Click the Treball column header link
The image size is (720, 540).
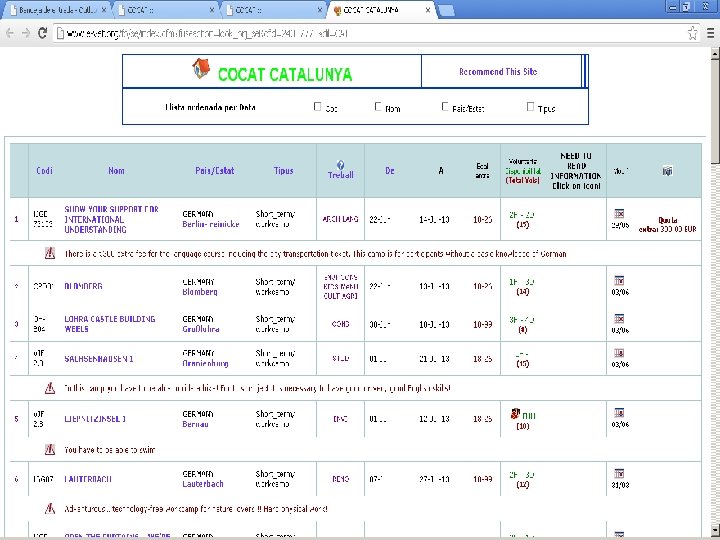[340, 175]
